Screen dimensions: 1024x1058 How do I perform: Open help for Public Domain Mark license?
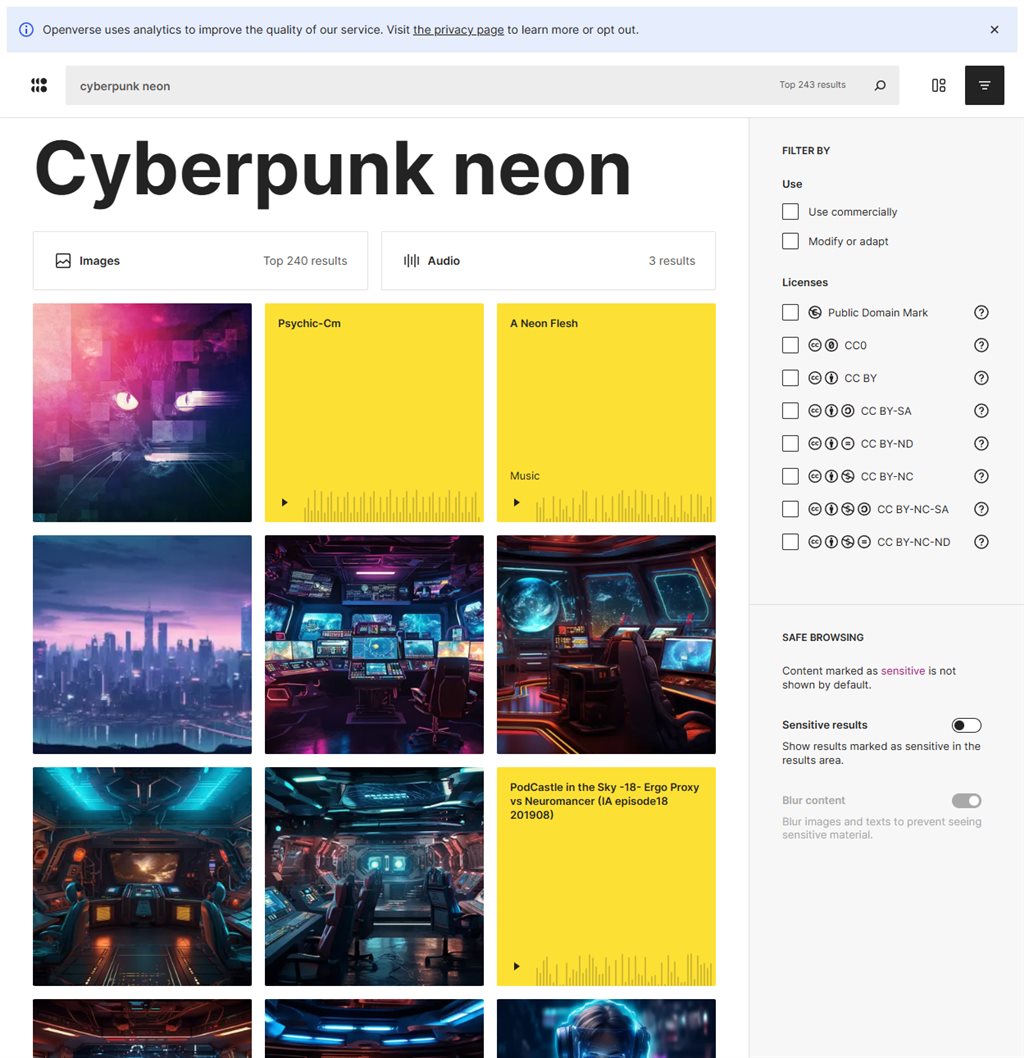tap(981, 313)
